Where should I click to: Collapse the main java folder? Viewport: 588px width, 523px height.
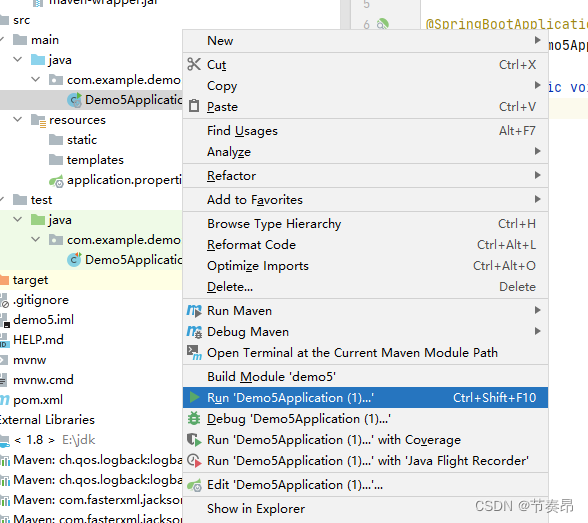pos(17,59)
